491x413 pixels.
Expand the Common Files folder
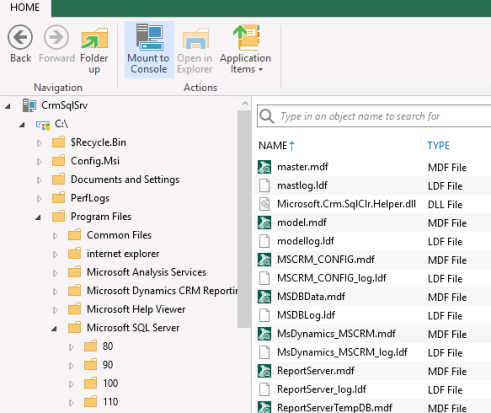[x=55, y=236]
